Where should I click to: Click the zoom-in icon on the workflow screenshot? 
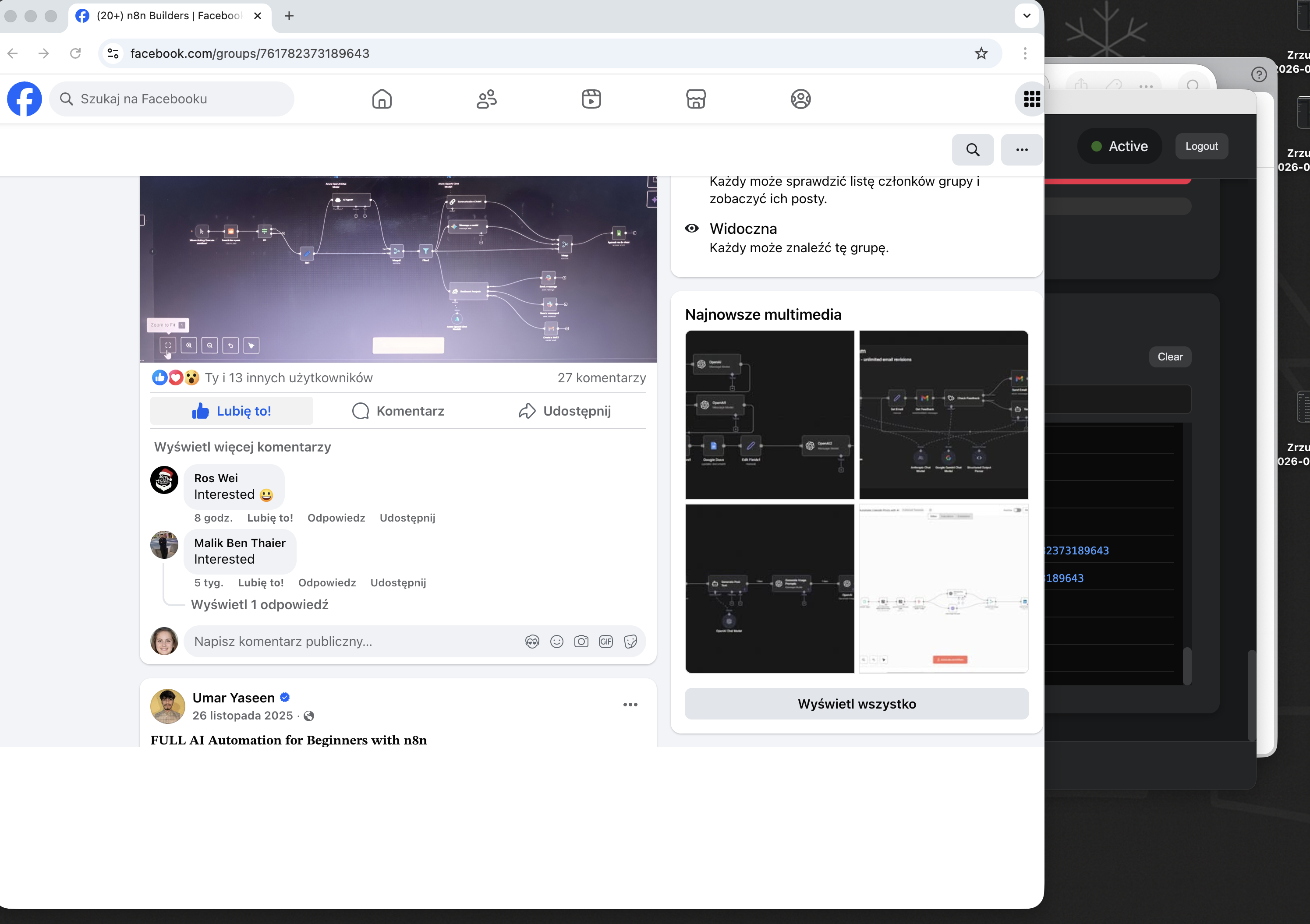[x=189, y=345]
